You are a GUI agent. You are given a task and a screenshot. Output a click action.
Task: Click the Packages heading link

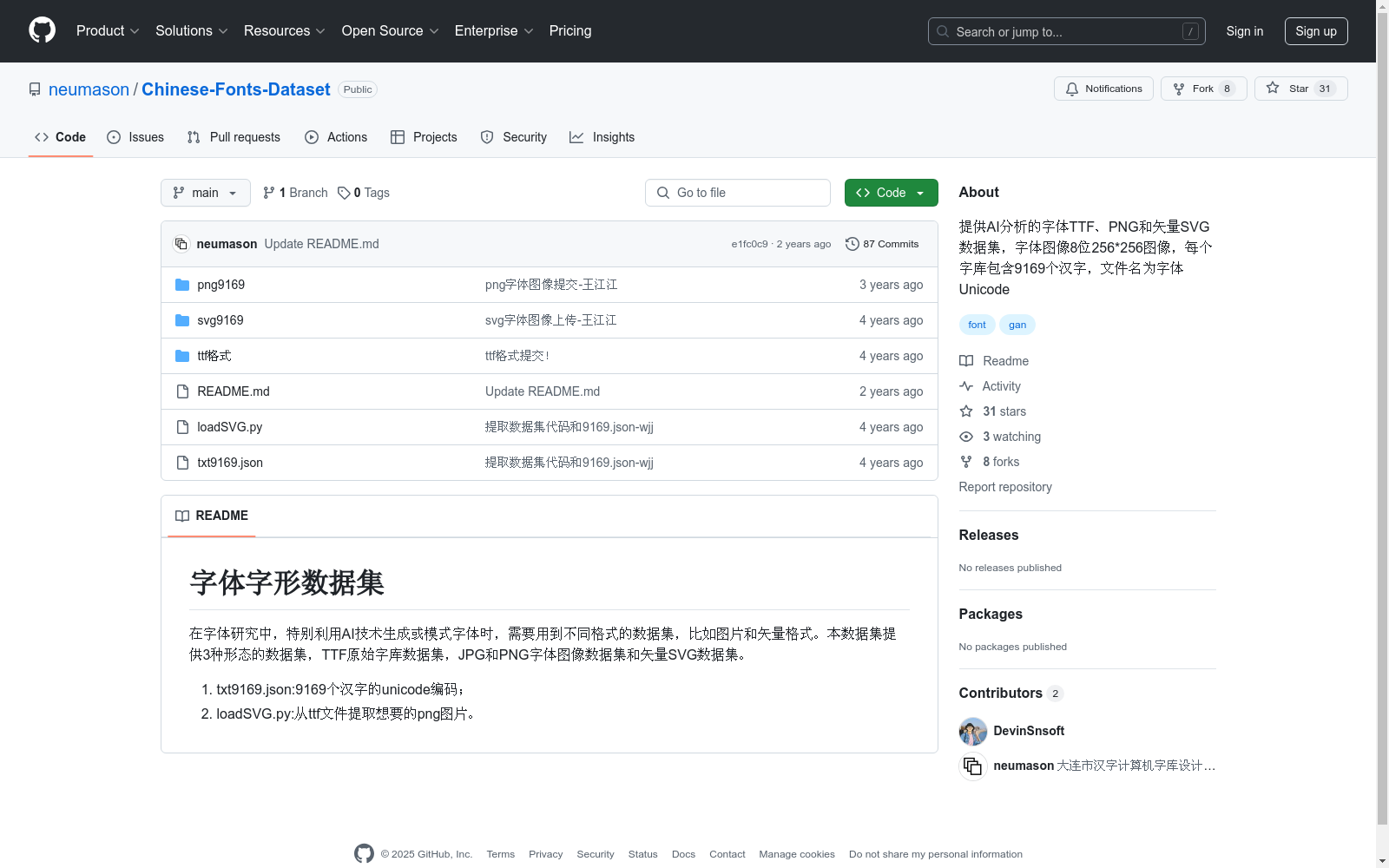point(991,615)
